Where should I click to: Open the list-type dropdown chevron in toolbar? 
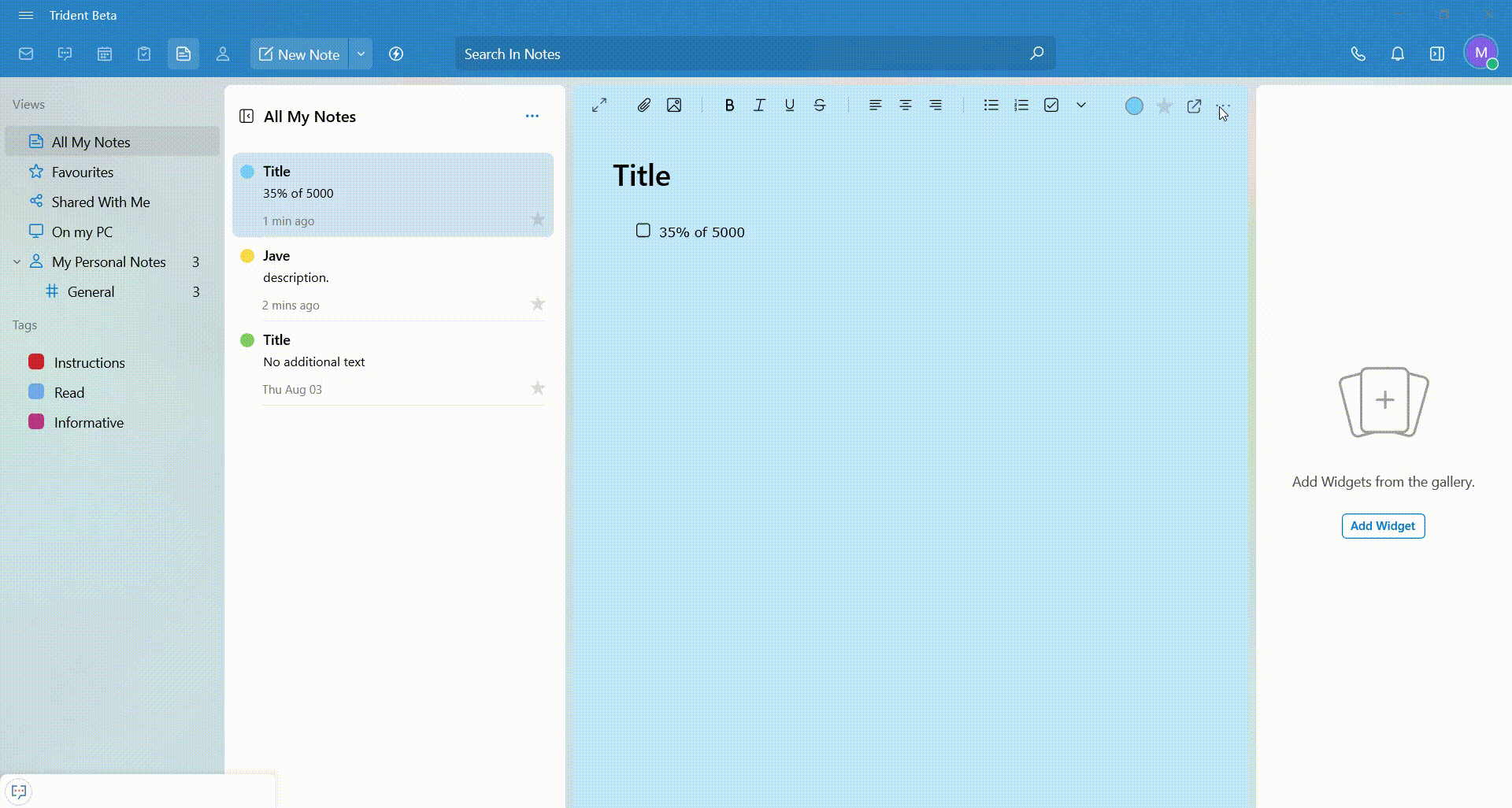coord(1081,106)
